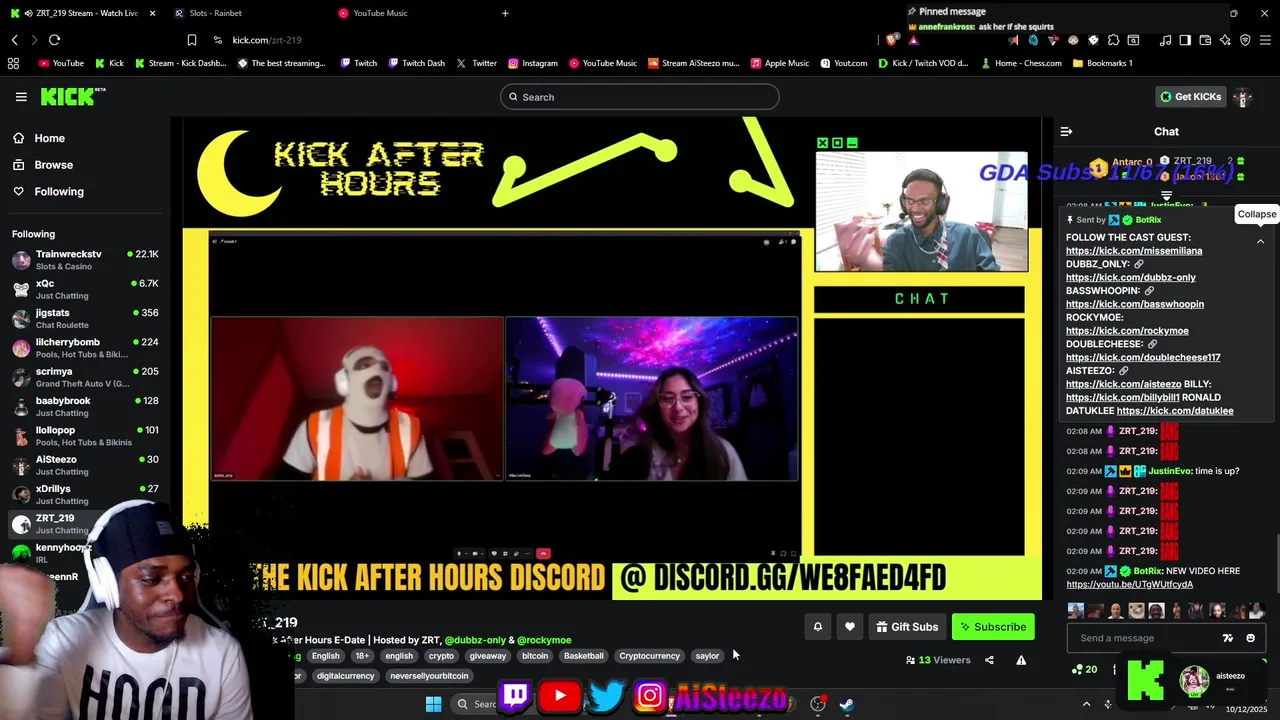Click the Gift Subs button
The height and width of the screenshot is (720, 1280).
coord(907,627)
